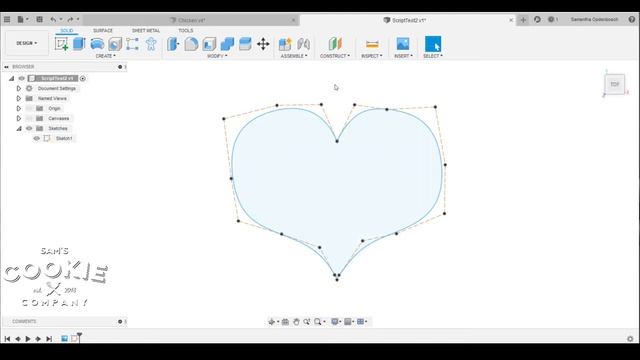Select the Offset Face tool
The width and height of the screenshot is (640, 360).
245,44
